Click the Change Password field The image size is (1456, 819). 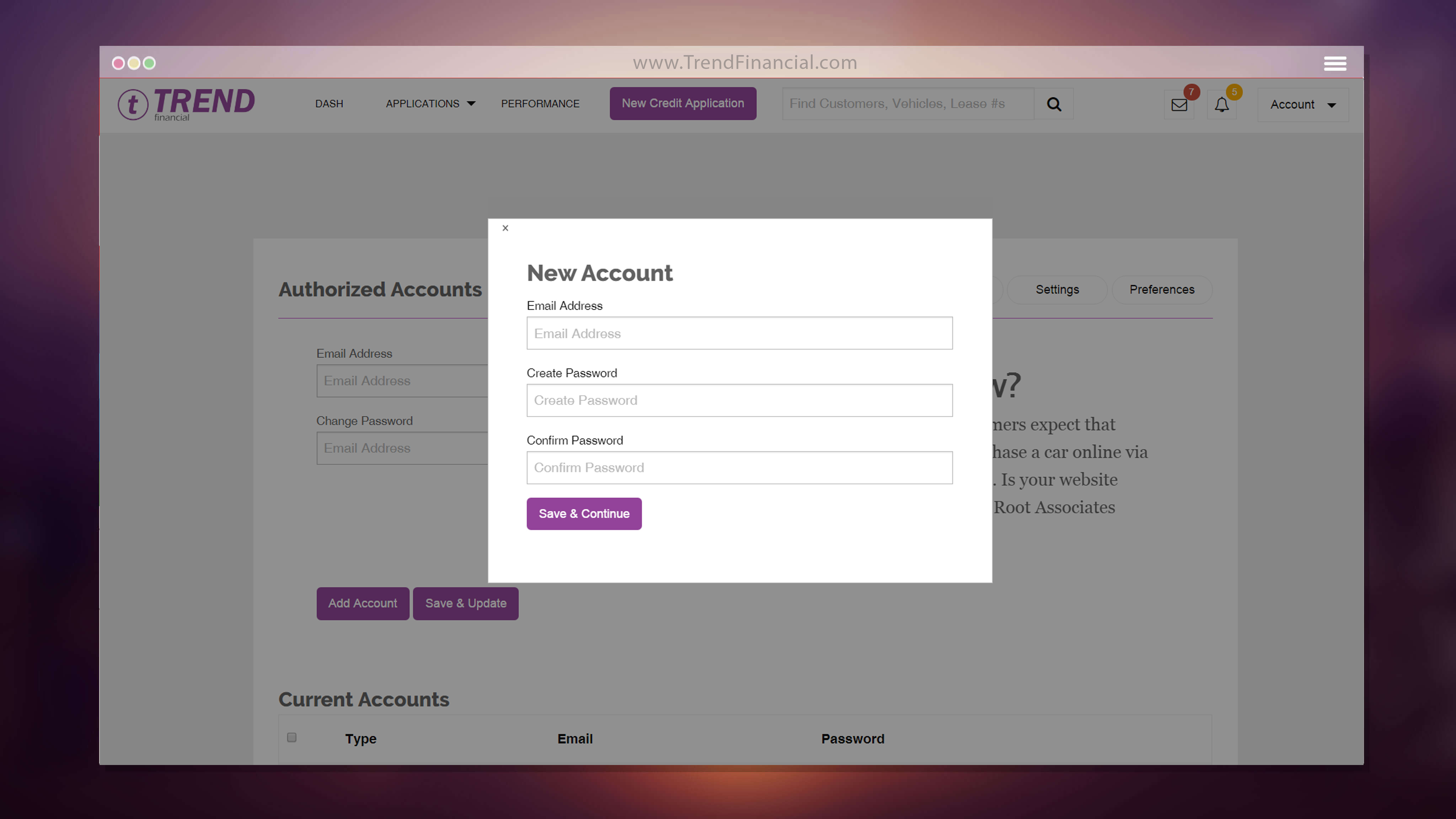[x=402, y=448]
